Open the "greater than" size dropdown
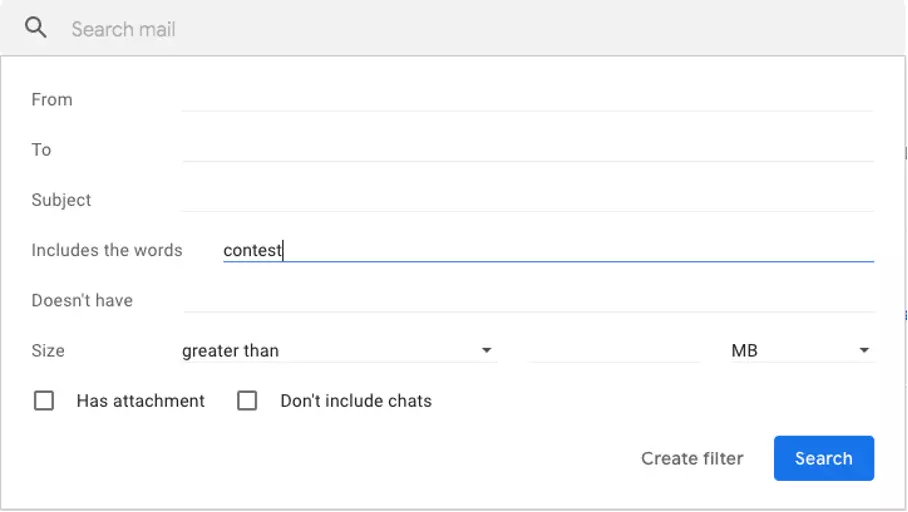Screen dimensions: 908x512 tap(338, 351)
